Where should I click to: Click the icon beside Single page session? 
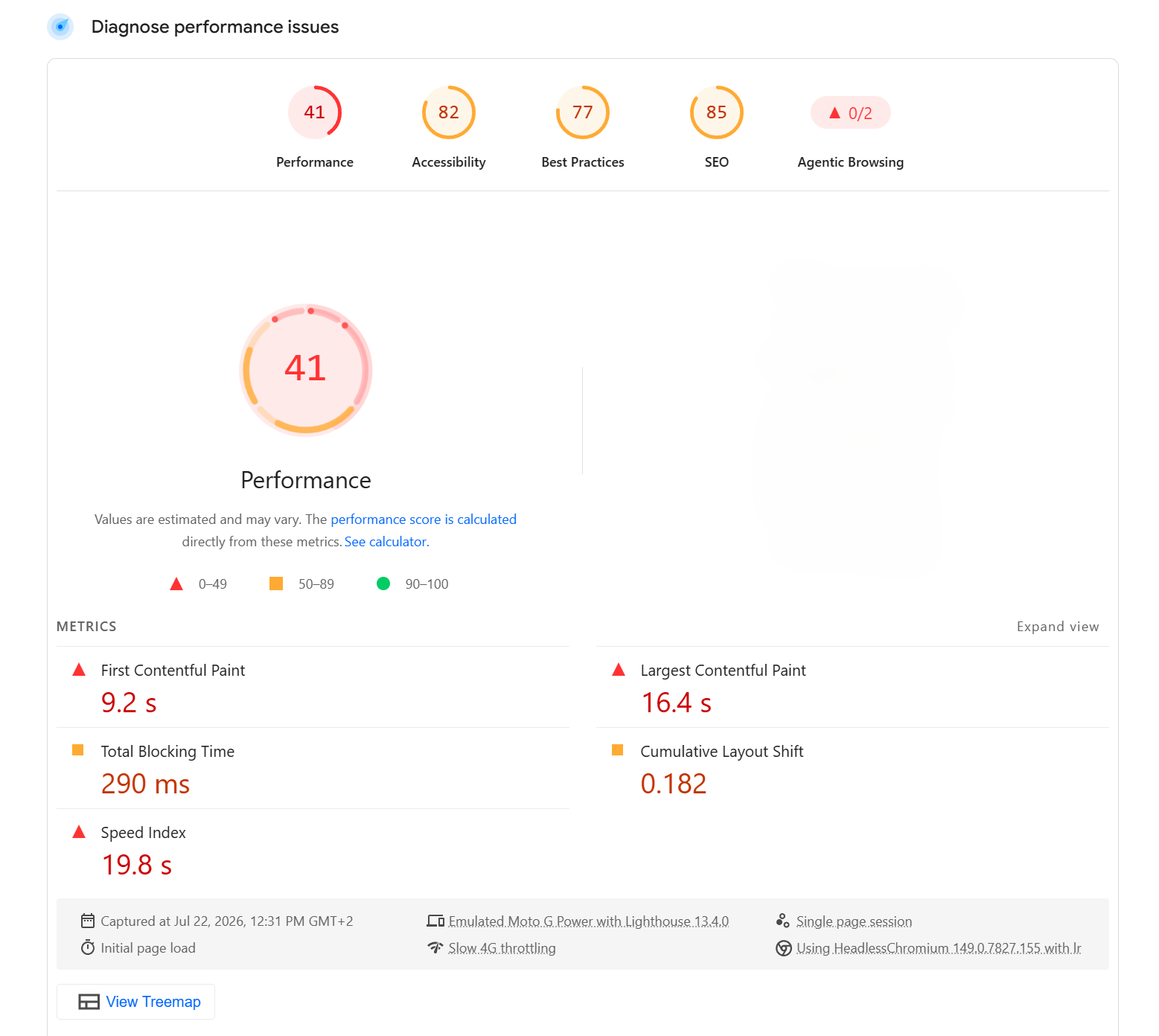(783, 921)
